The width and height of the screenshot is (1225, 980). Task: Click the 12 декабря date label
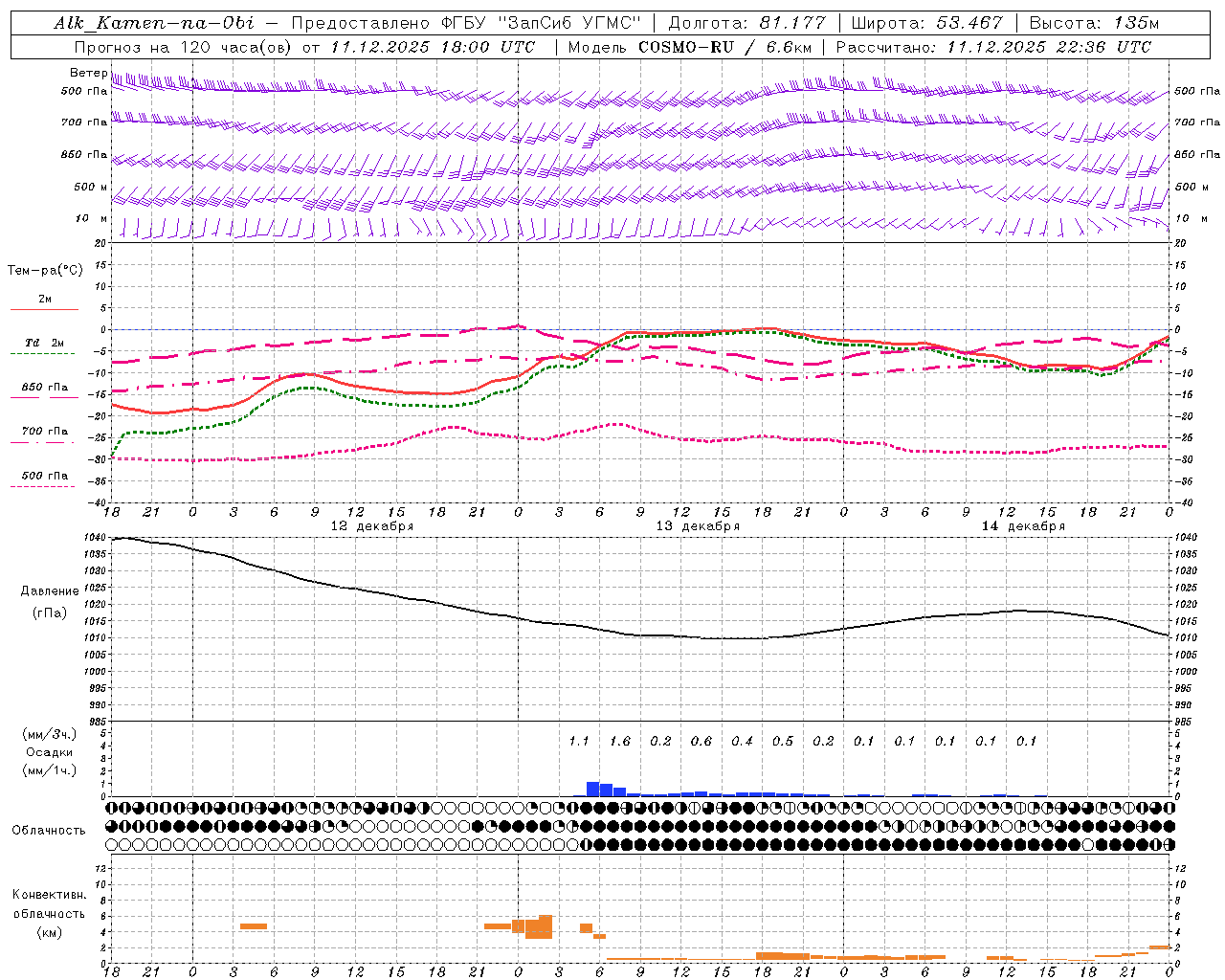tap(372, 526)
